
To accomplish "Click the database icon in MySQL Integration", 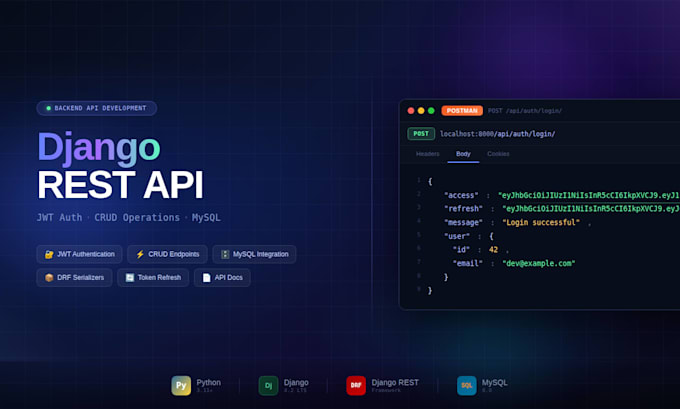I will pos(225,254).
